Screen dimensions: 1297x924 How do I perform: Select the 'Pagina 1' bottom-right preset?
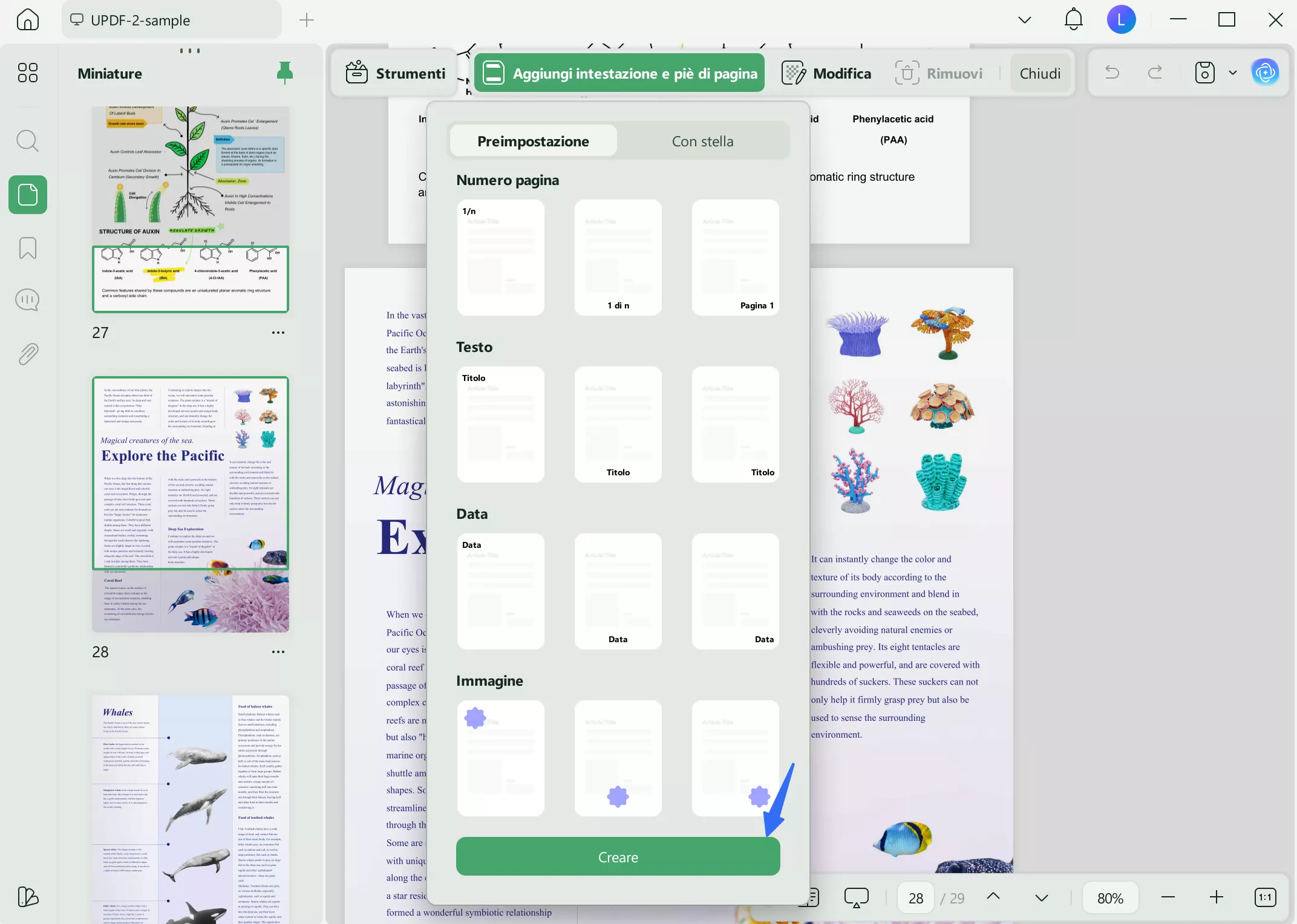coord(735,257)
